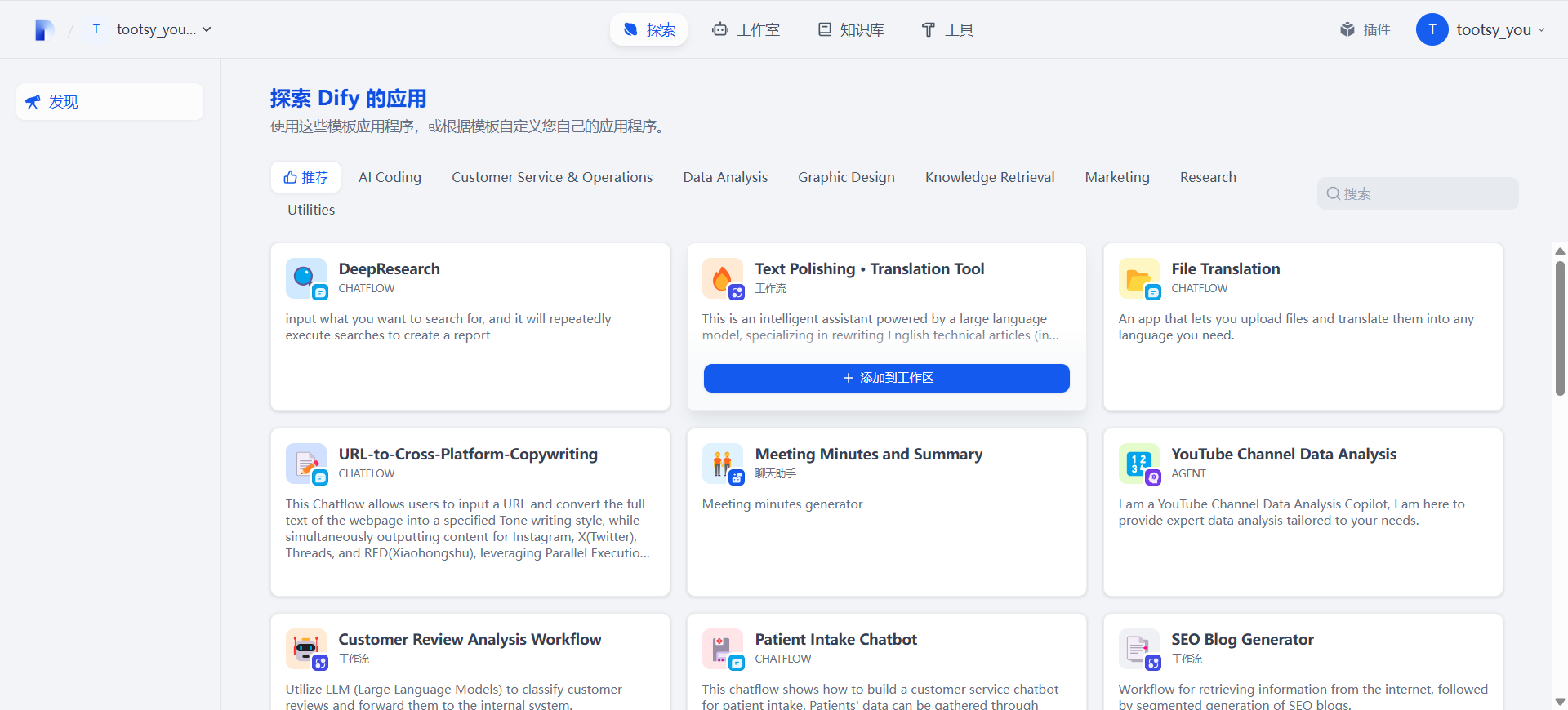
Task: Open Customer Review Analysis Workflow title
Action: tap(470, 639)
